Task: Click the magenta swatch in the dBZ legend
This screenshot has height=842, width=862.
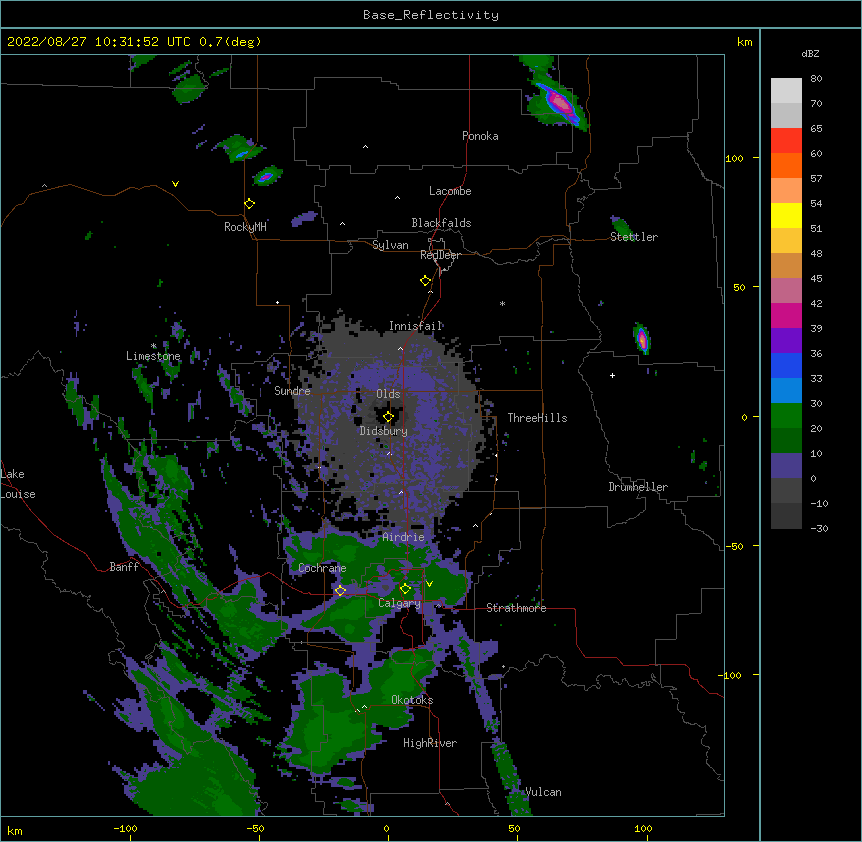Action: pyautogui.click(x=786, y=316)
